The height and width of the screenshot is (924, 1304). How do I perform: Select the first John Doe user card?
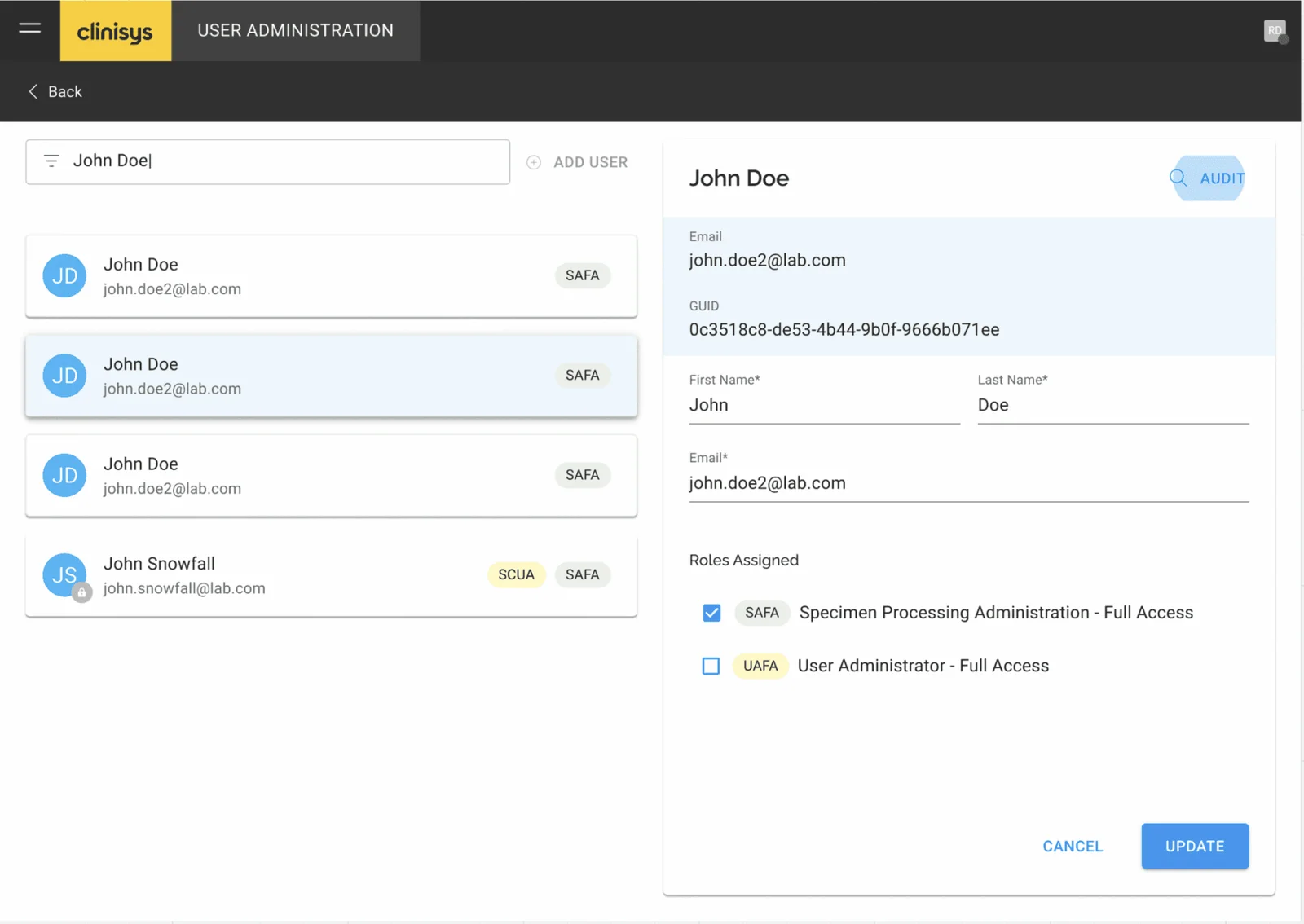click(x=331, y=276)
